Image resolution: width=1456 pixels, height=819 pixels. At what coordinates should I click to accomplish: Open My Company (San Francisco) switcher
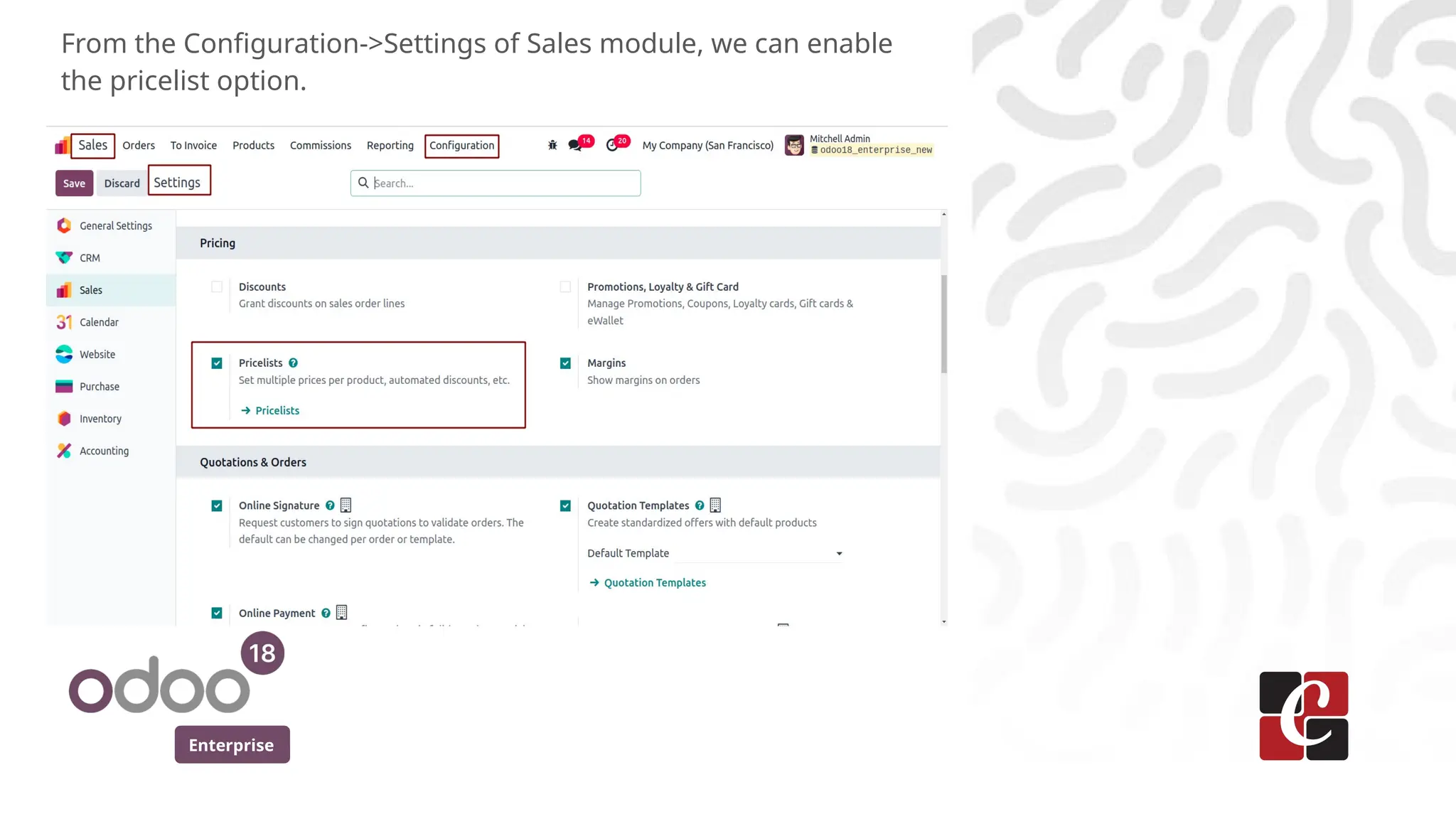click(707, 145)
